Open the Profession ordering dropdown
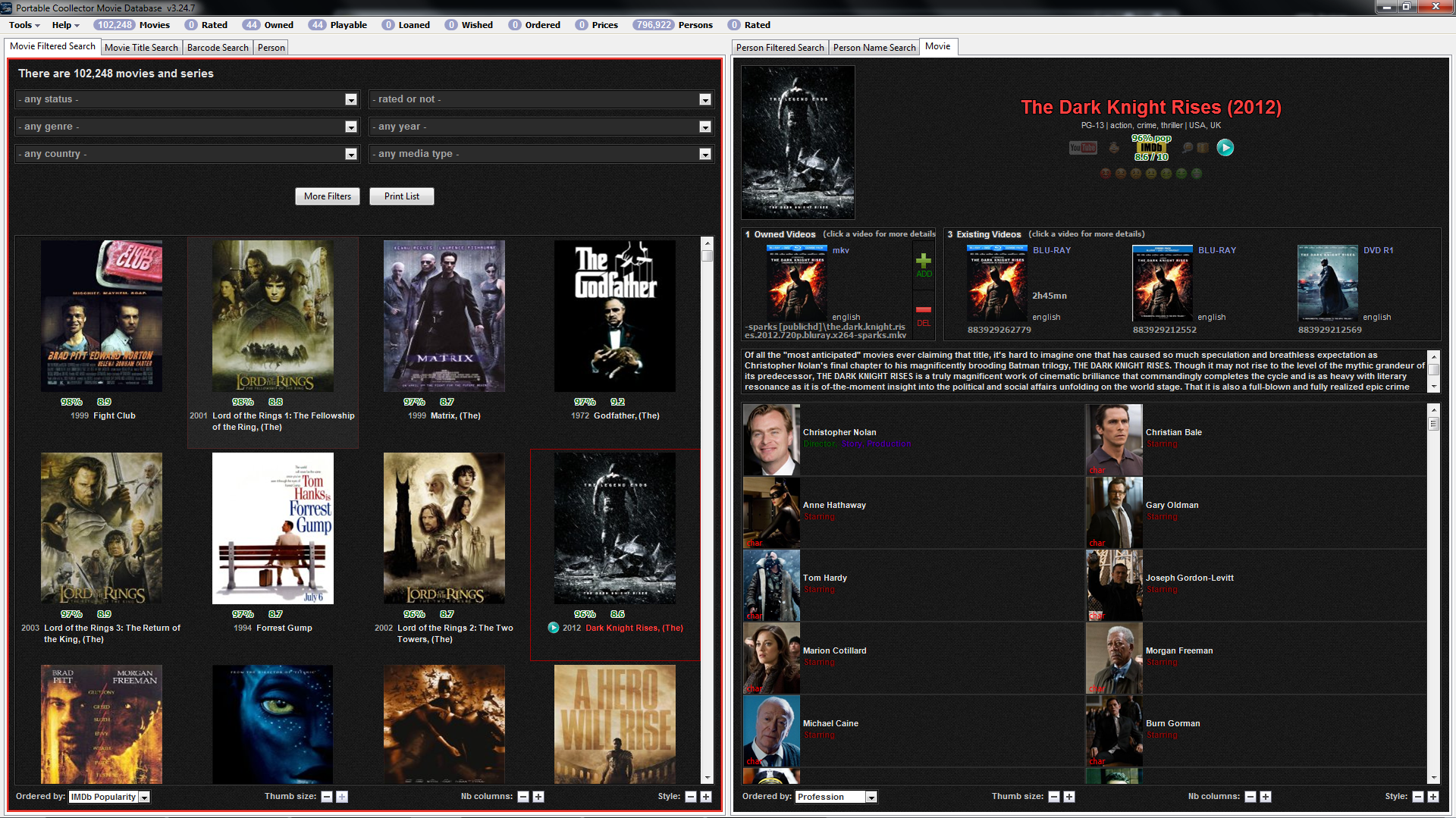 coord(836,797)
